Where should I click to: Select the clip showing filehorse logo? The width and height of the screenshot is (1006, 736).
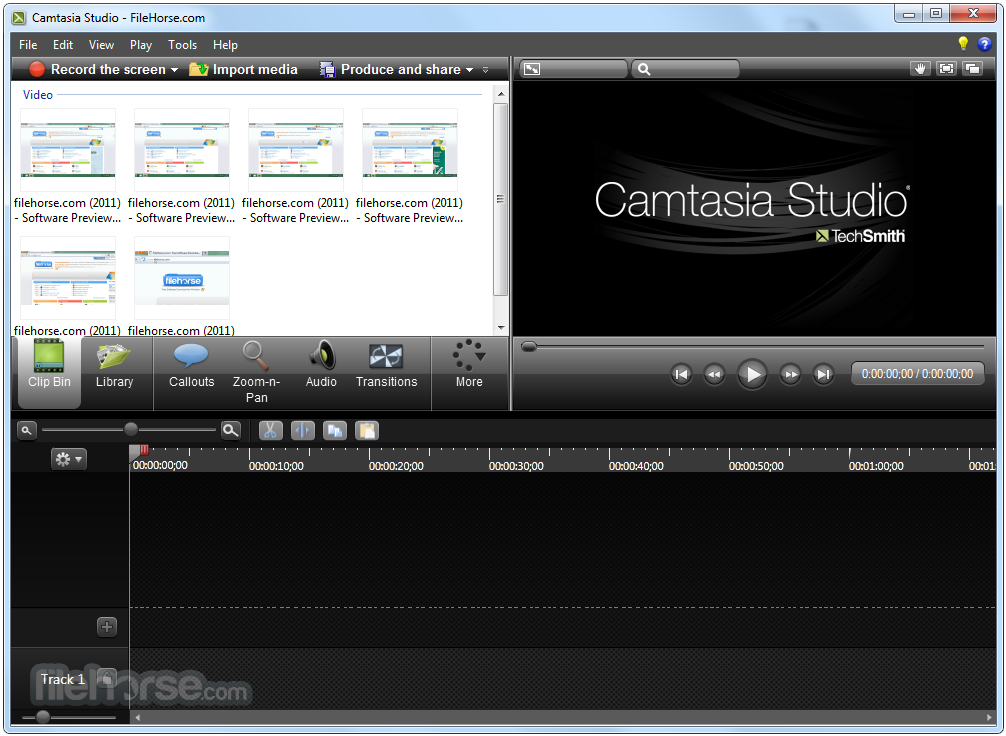[182, 278]
